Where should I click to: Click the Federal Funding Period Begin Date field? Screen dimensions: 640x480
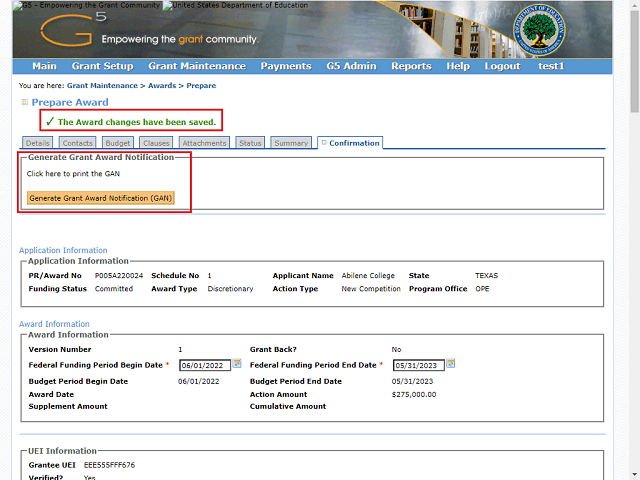(204, 365)
